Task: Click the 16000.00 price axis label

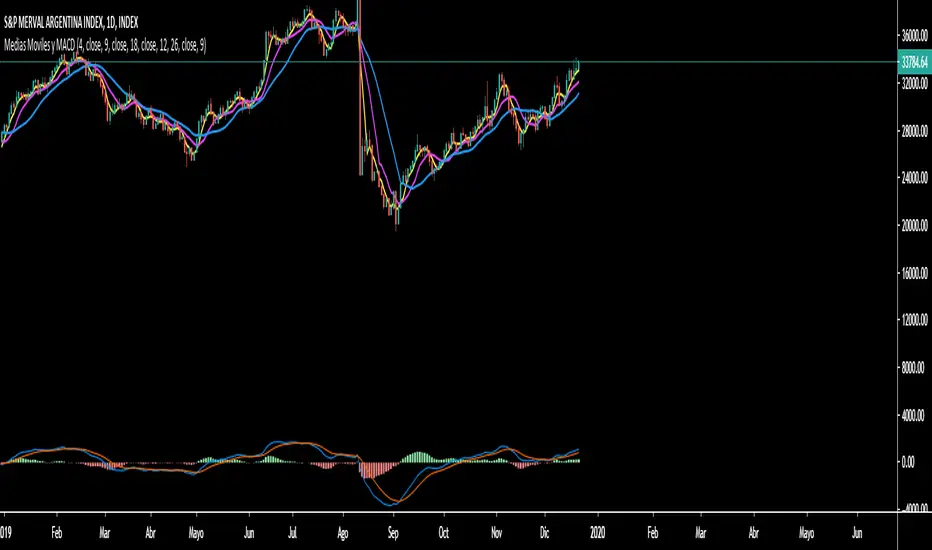Action: [914, 273]
